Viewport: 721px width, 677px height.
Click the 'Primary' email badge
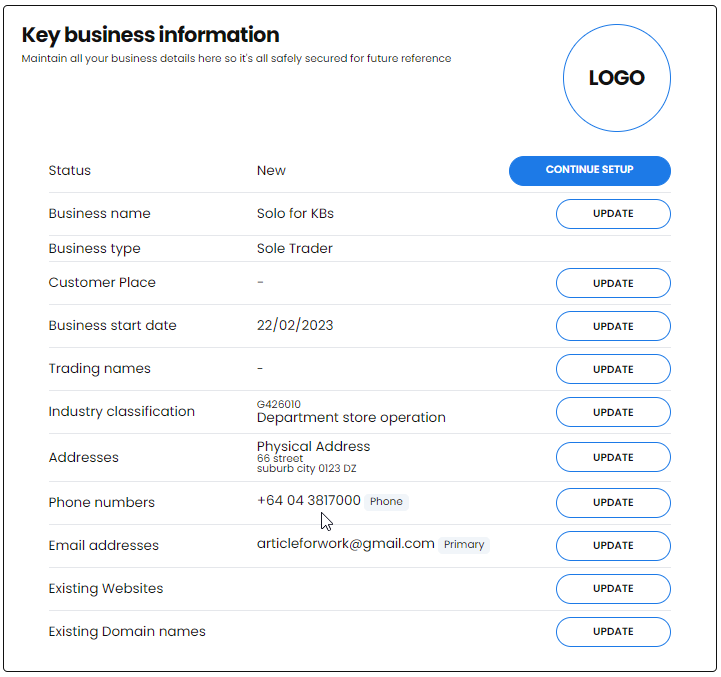tap(464, 545)
